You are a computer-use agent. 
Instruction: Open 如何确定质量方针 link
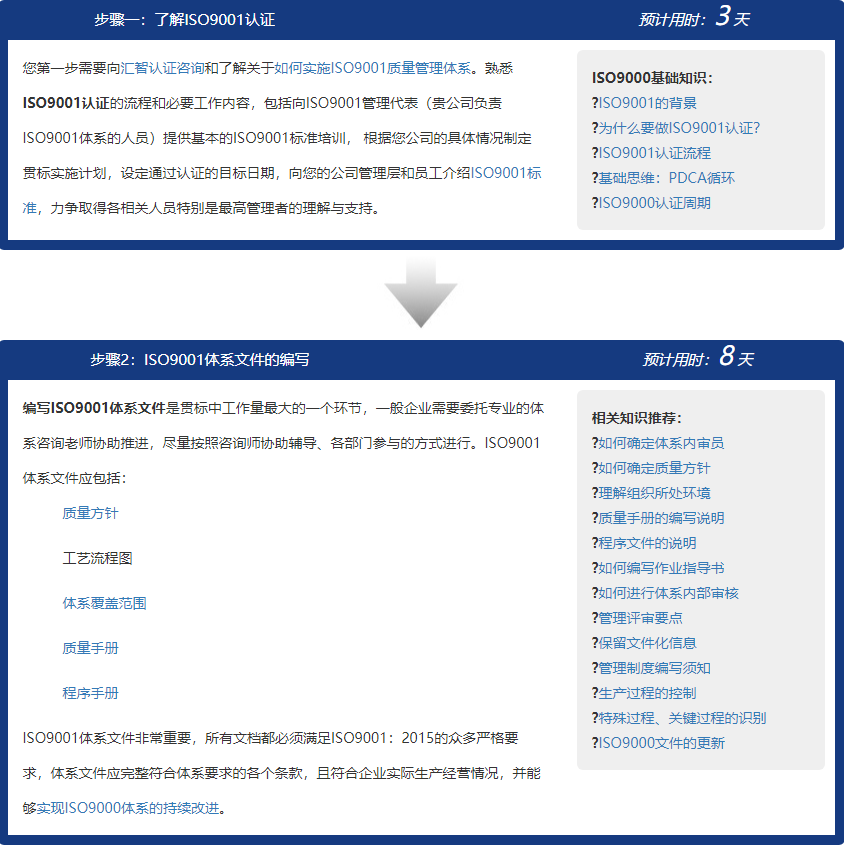(654, 468)
